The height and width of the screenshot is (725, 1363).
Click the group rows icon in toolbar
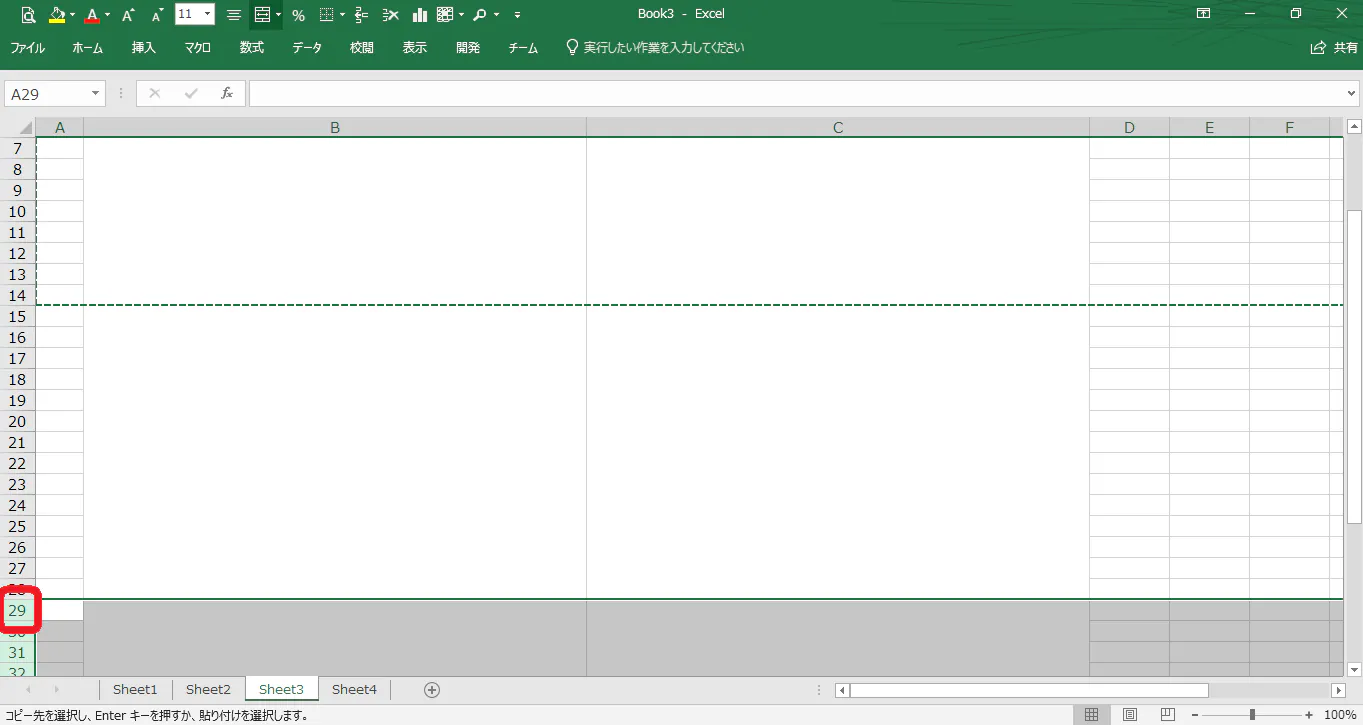[362, 15]
